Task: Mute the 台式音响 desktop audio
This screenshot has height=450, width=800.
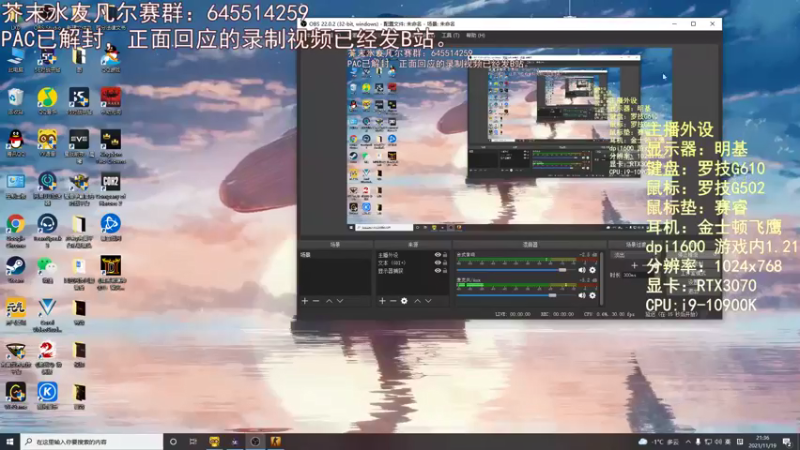Action: [x=582, y=270]
